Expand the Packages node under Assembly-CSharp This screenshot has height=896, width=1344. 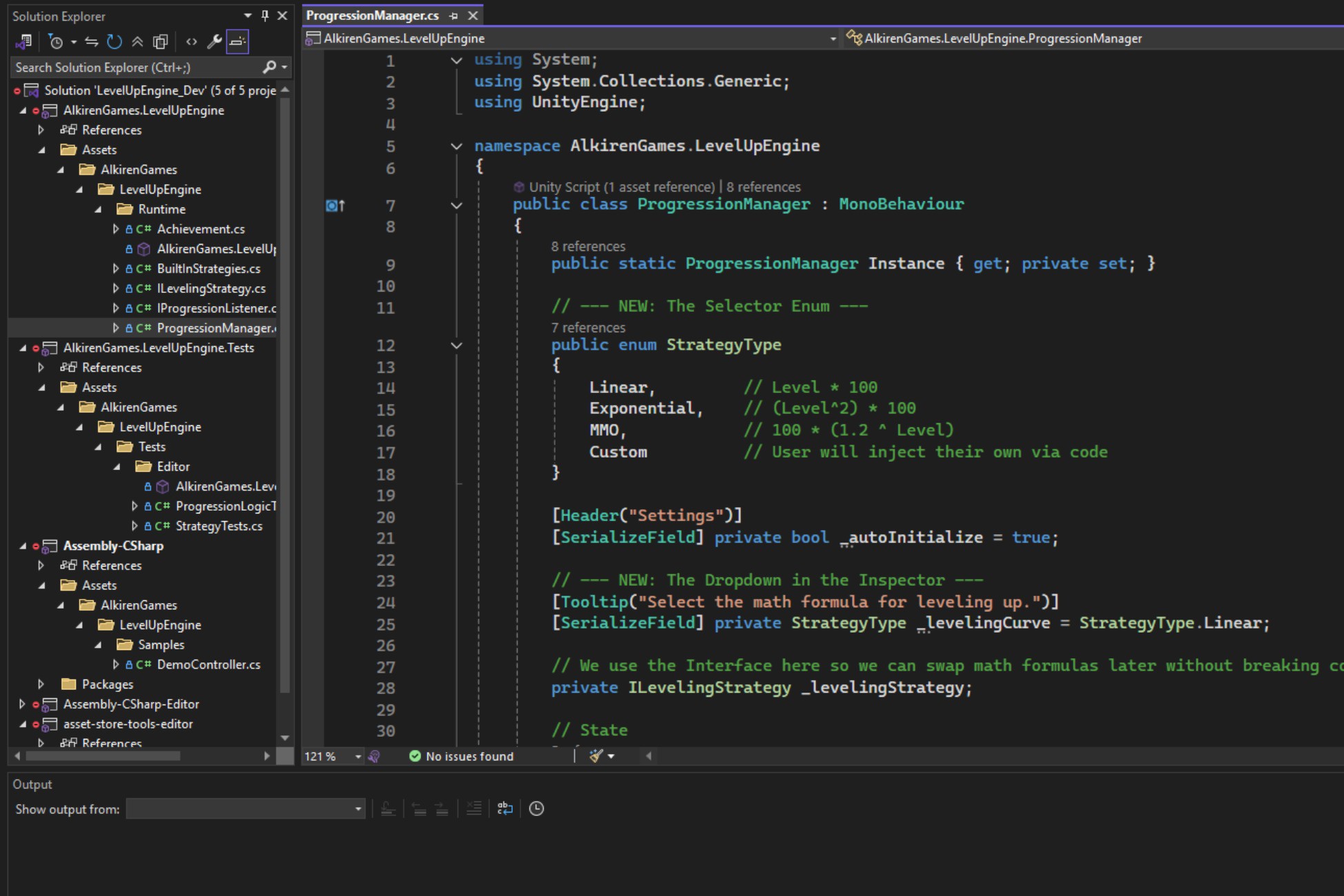point(41,684)
